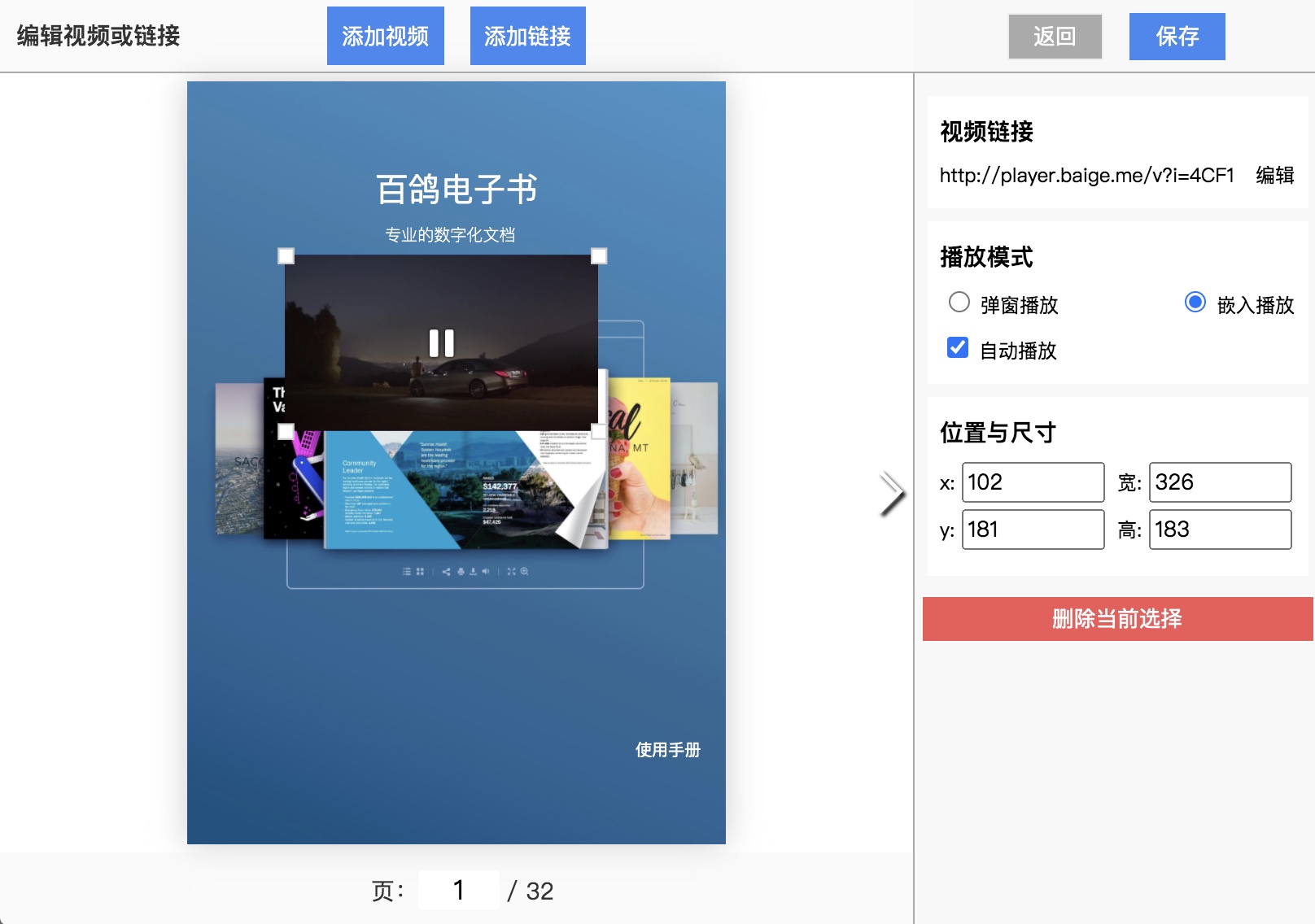The image size is (1315, 924).
Task: Uncheck the 自动播放 autoplay checkbox
Action: (958, 348)
